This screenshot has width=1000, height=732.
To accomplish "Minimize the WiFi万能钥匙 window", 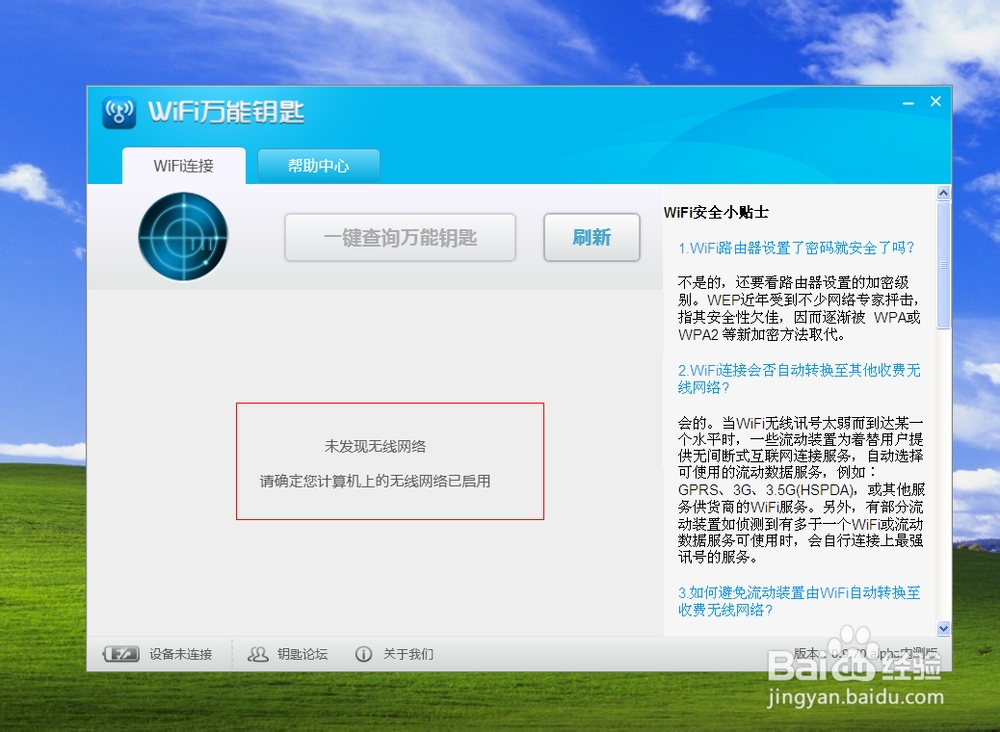I will point(907,101).
